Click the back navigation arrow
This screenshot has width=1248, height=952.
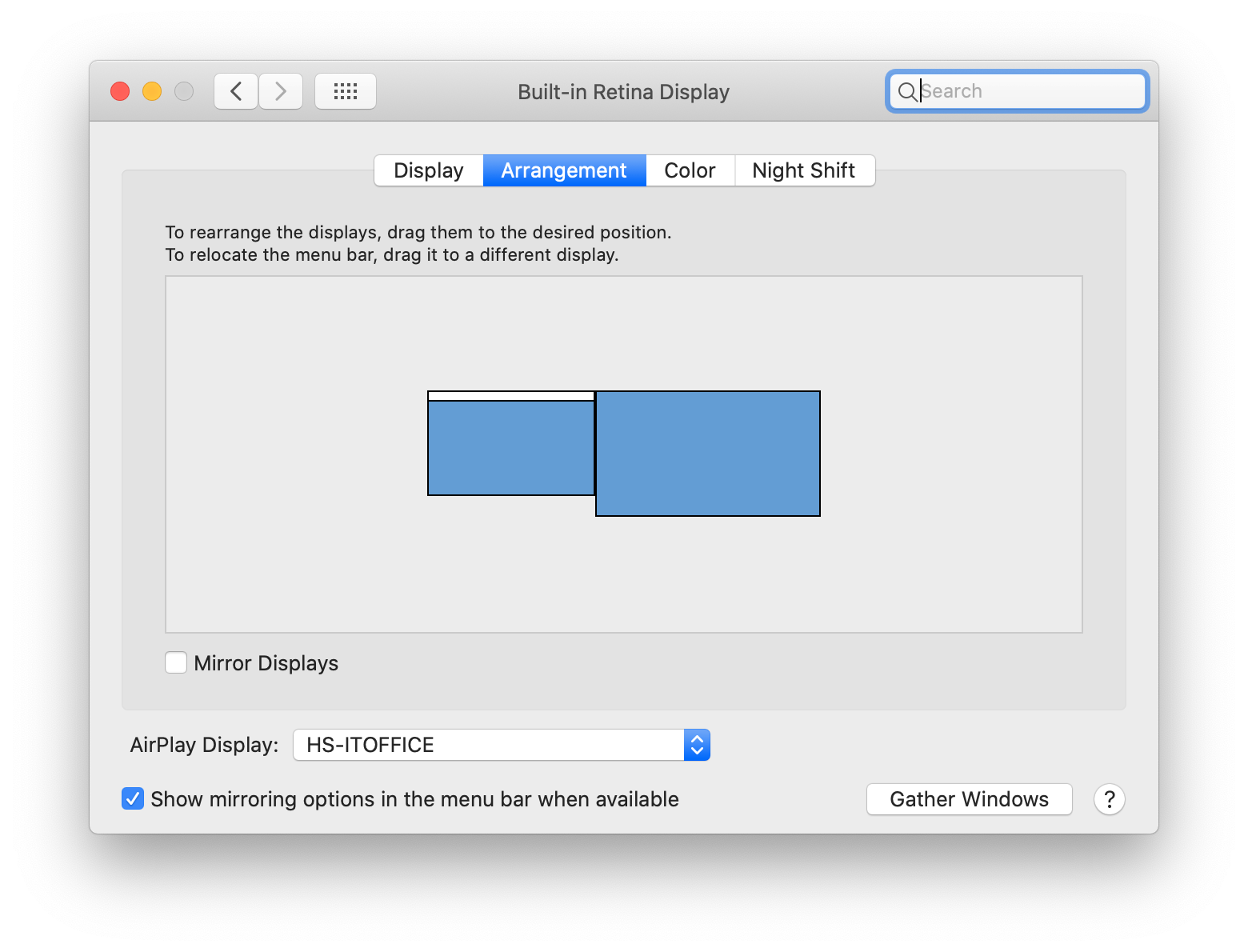point(235,90)
